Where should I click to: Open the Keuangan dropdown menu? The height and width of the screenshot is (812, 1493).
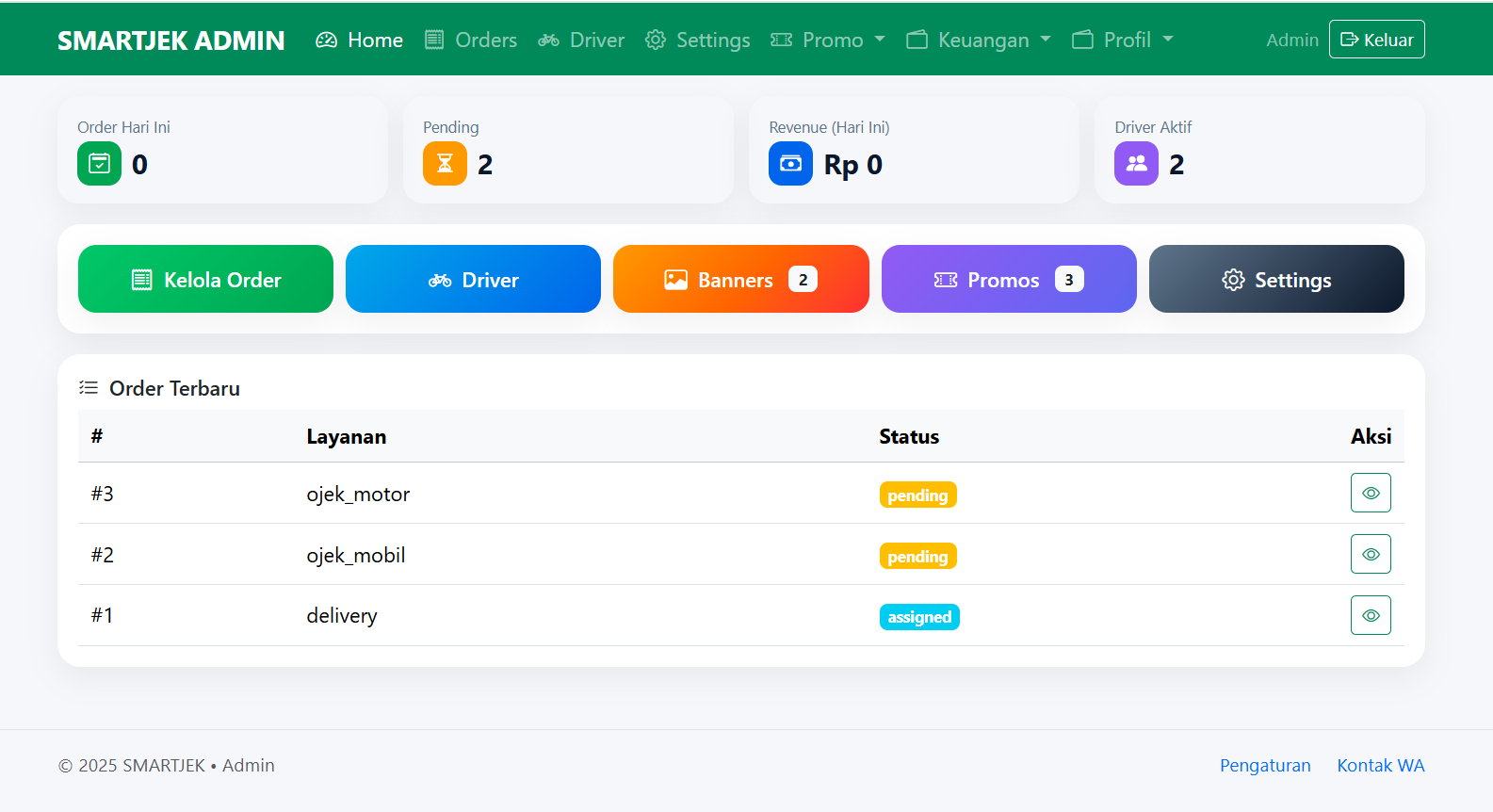[x=979, y=41]
